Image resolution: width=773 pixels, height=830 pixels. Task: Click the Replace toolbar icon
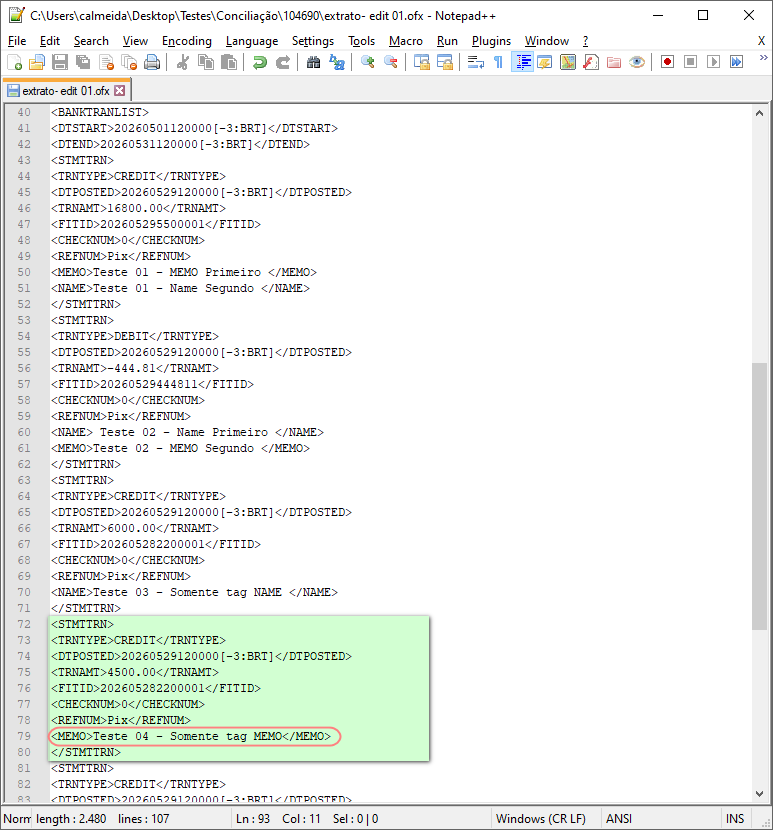click(x=337, y=62)
